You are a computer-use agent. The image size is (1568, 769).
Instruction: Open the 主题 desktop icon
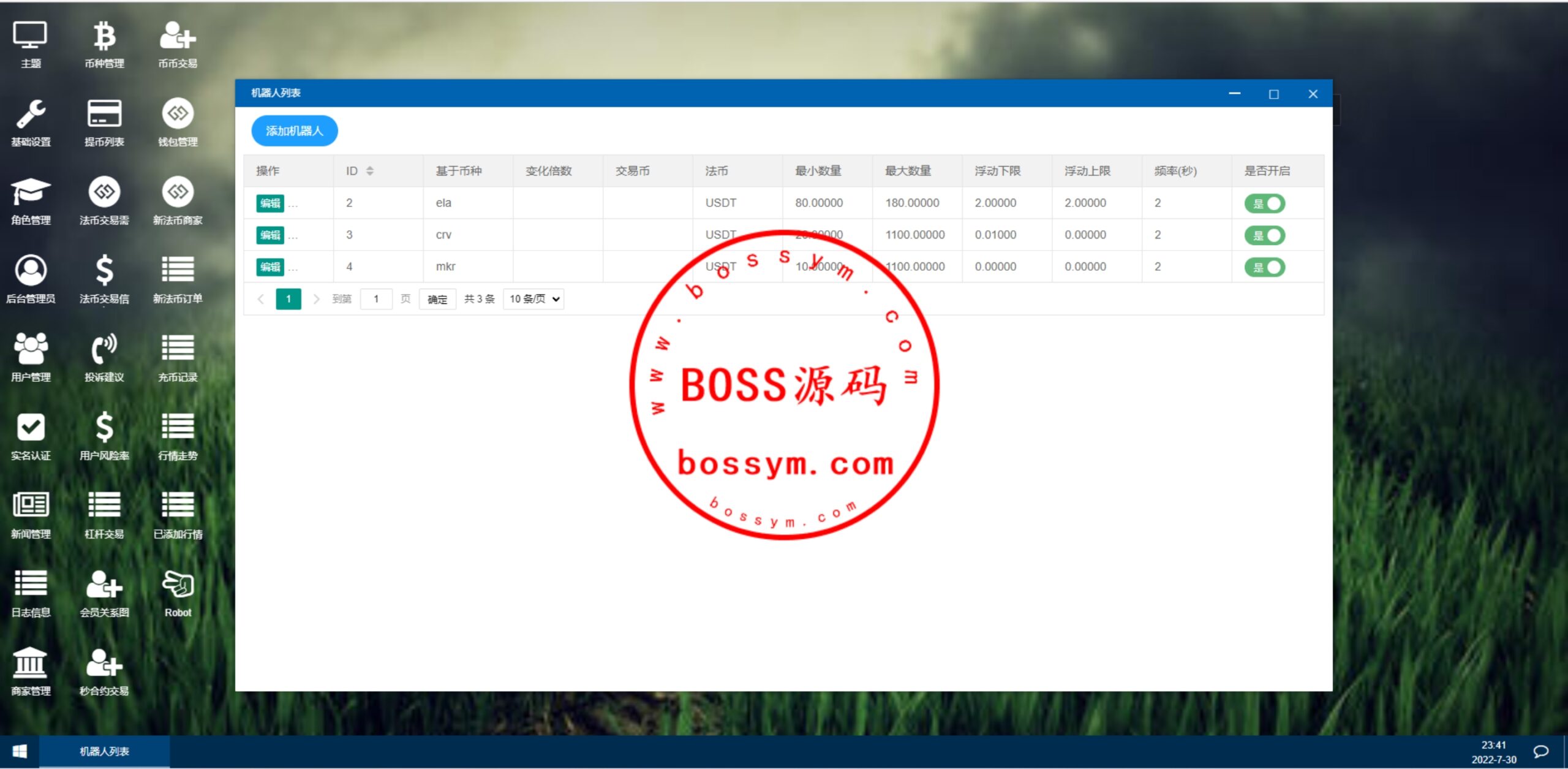point(31,45)
